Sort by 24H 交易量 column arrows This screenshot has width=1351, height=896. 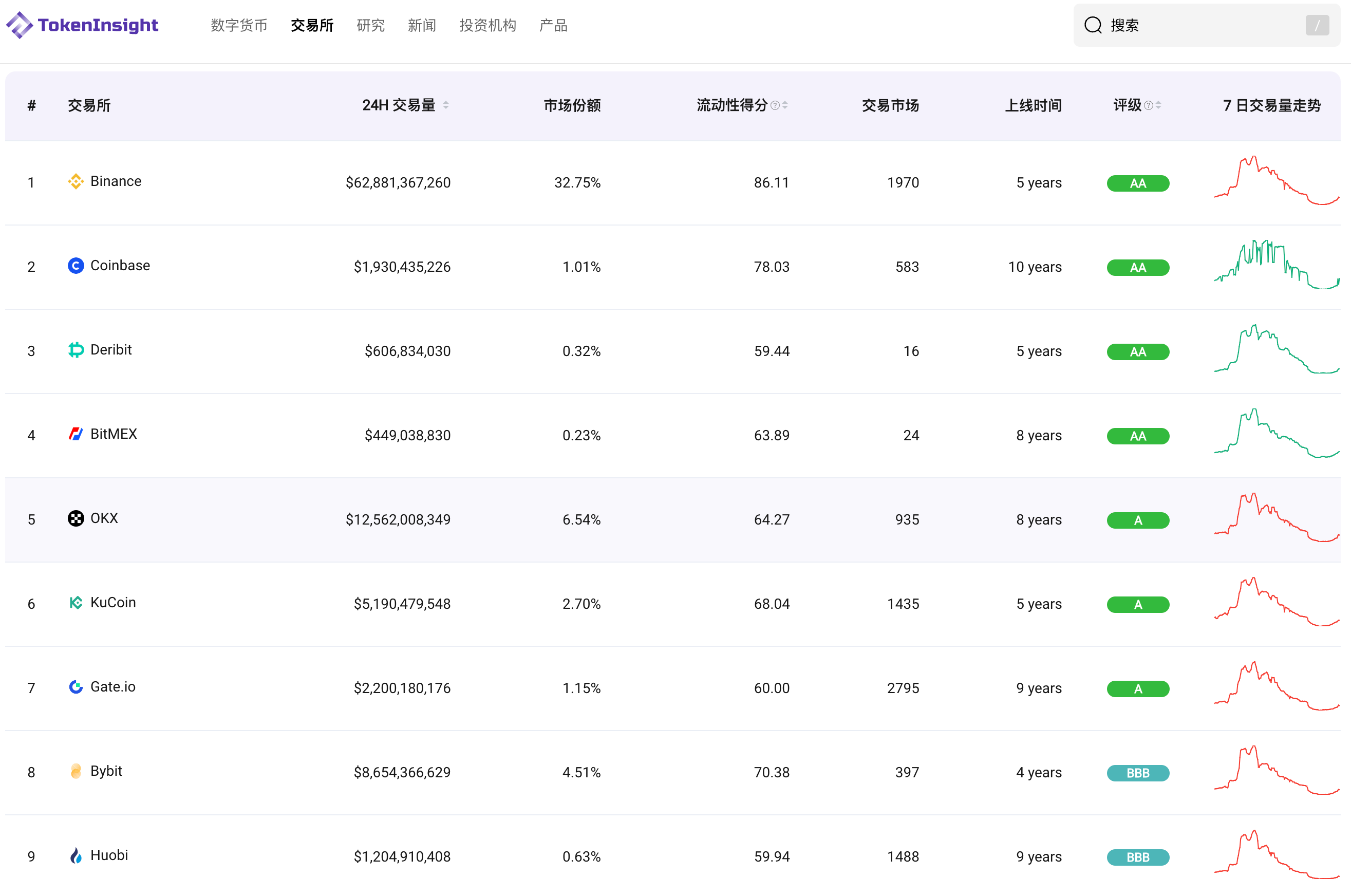445,105
